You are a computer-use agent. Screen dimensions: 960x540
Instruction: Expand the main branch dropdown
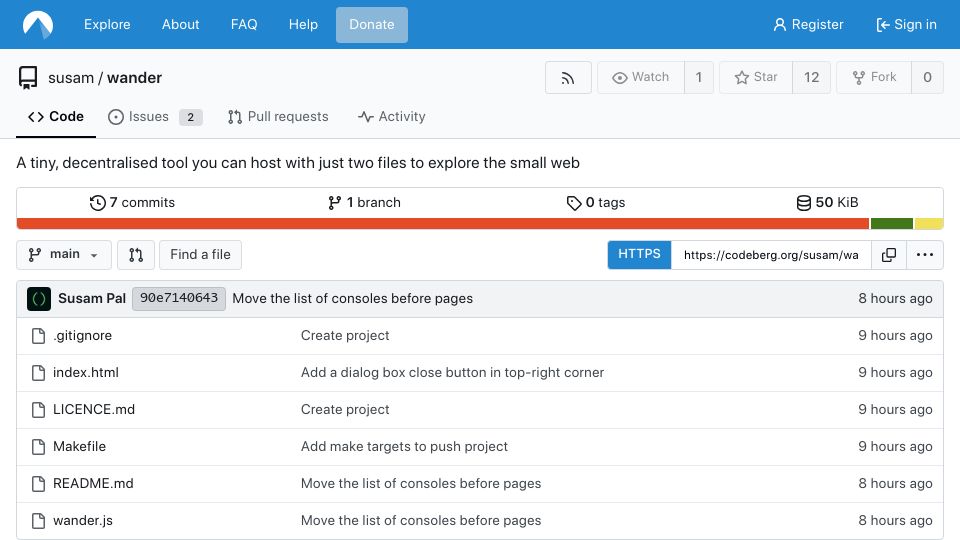[64, 255]
